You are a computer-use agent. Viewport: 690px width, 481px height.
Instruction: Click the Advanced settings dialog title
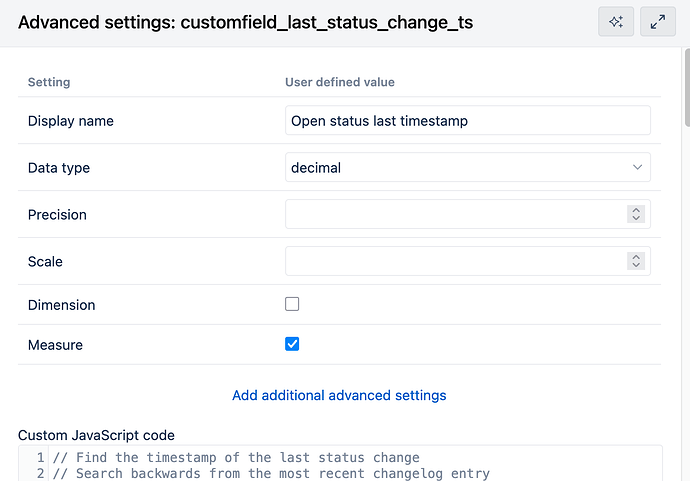pyautogui.click(x=245, y=22)
